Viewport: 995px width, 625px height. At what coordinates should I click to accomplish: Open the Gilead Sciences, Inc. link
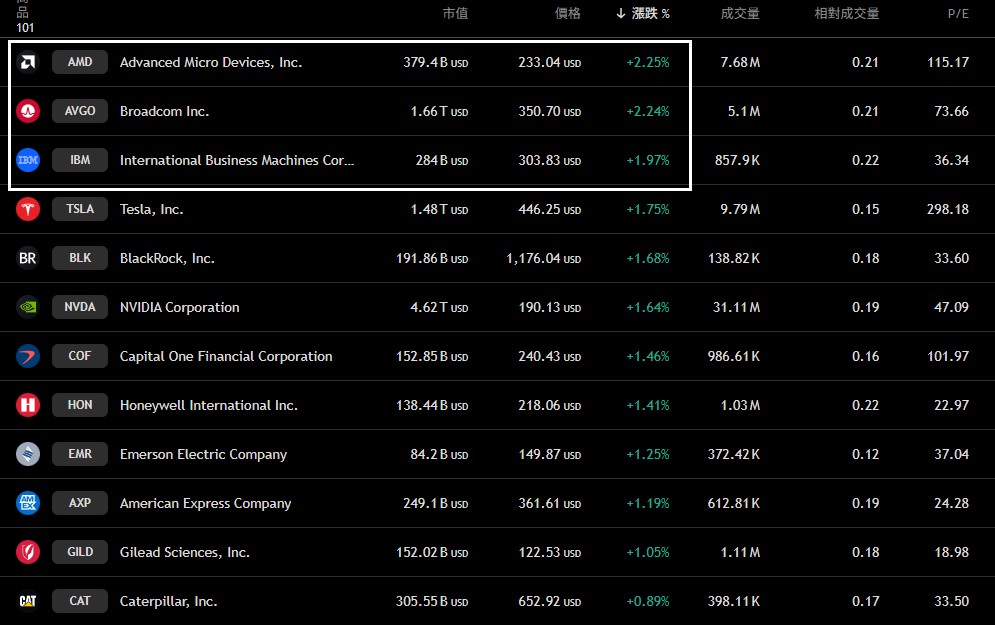(185, 552)
